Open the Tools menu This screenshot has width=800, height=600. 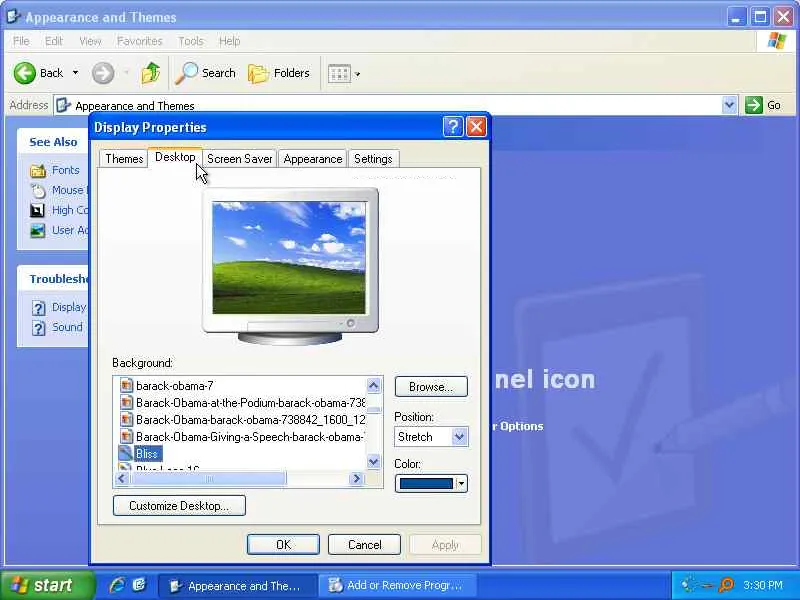pyautogui.click(x=191, y=41)
